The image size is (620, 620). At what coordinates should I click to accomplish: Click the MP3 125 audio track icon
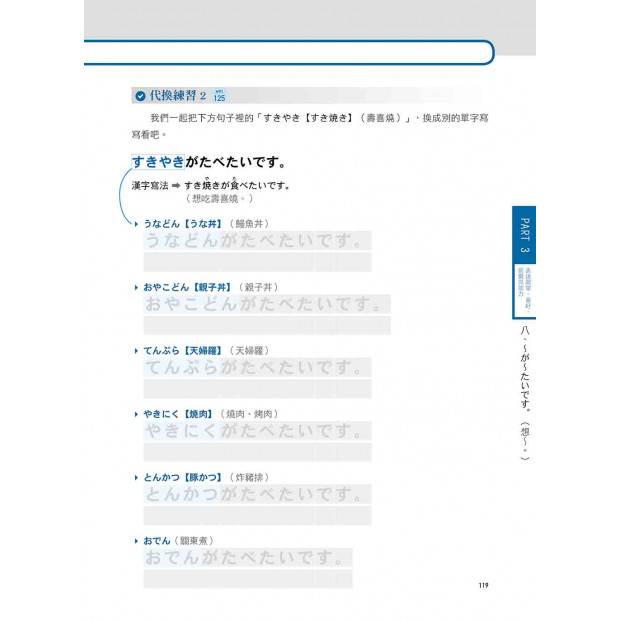coord(219,95)
